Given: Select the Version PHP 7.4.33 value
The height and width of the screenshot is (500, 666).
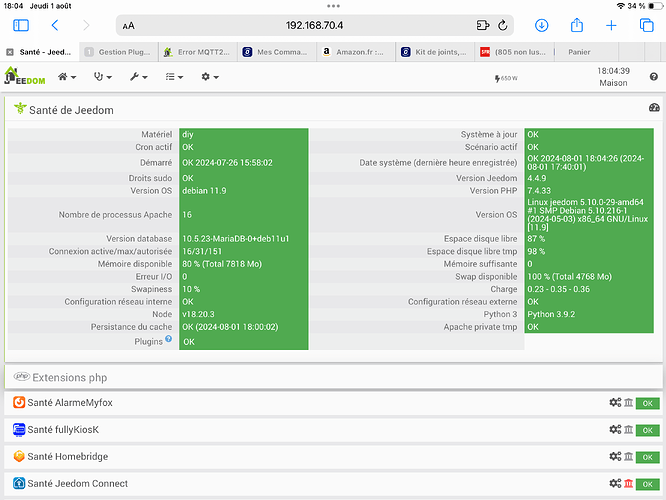Looking at the screenshot, I should (x=539, y=191).
